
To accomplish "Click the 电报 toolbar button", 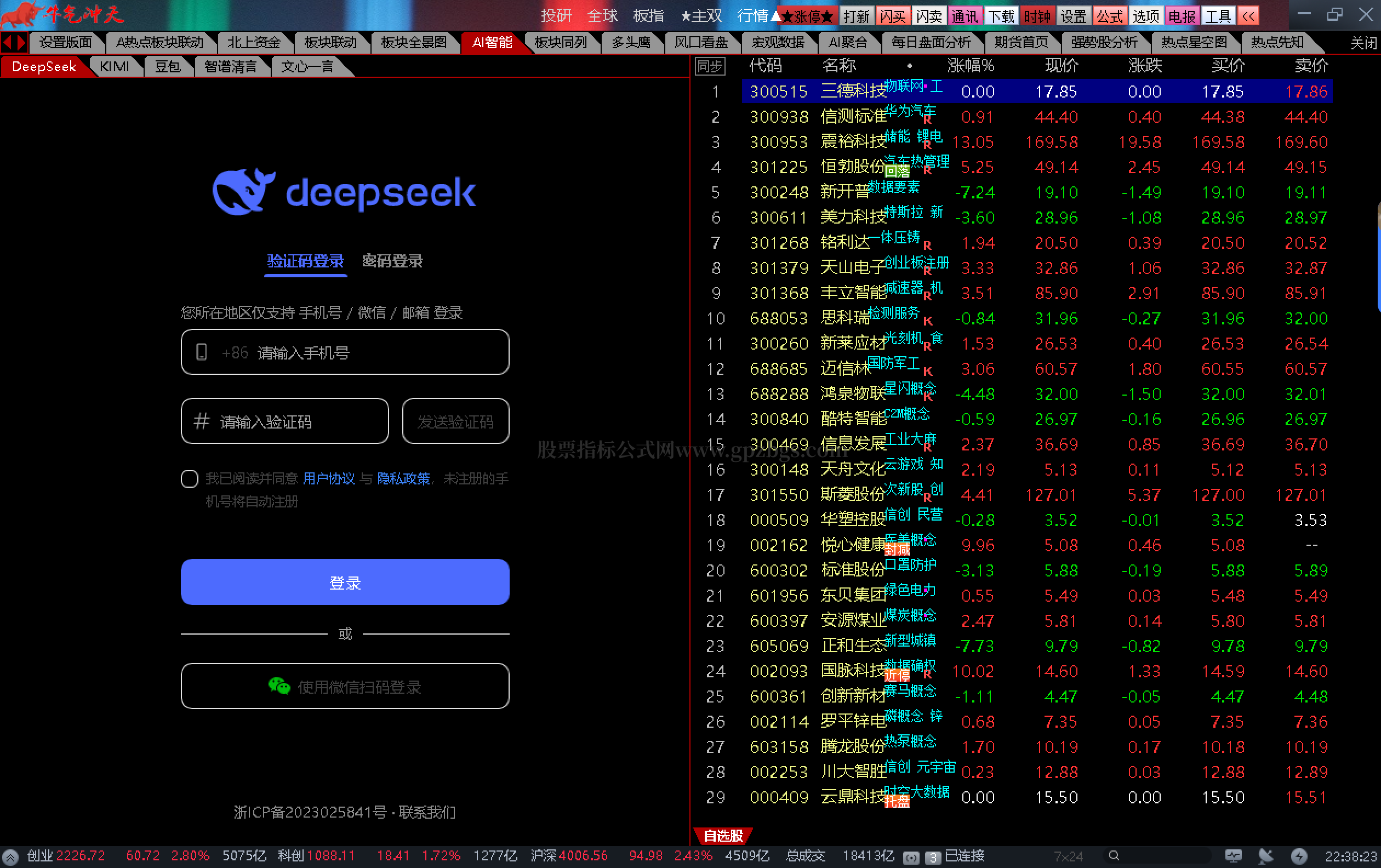I will point(1182,16).
